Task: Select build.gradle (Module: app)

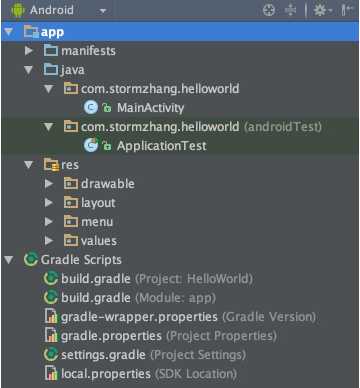Action: click(138, 298)
